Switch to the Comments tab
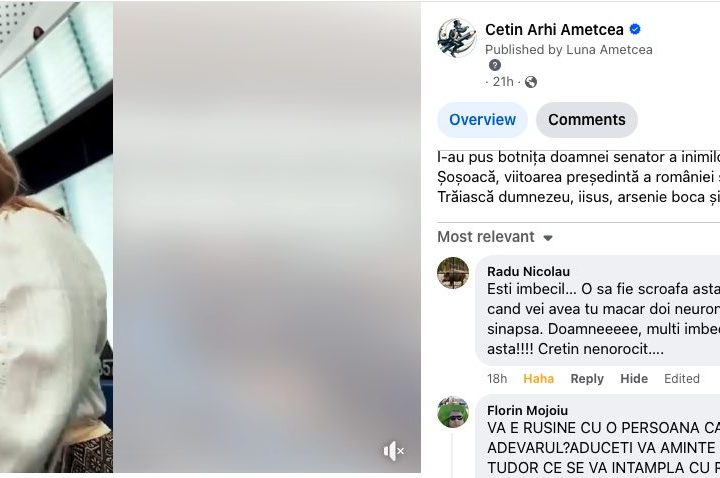The height and width of the screenshot is (478, 720). pos(586,120)
